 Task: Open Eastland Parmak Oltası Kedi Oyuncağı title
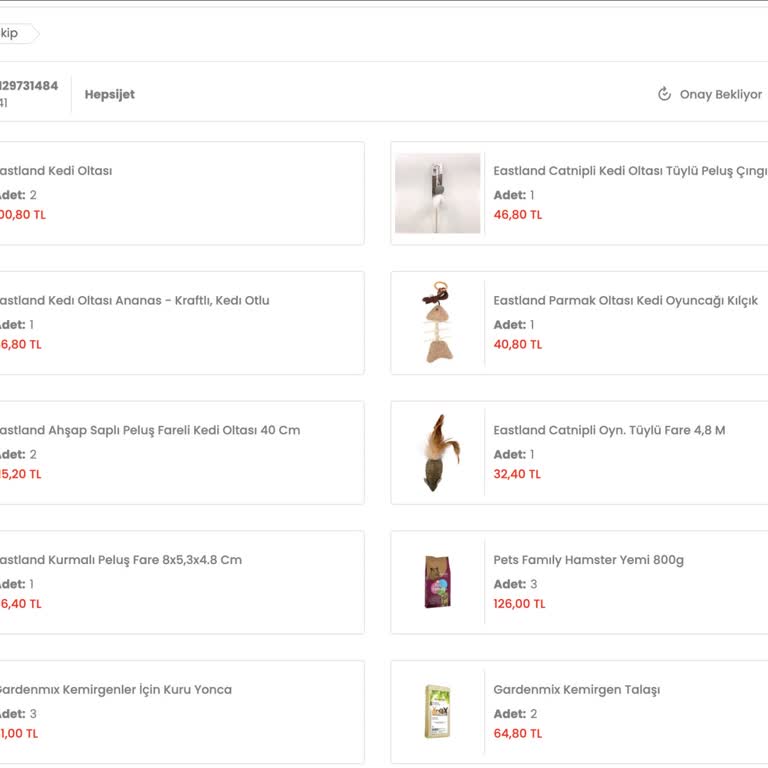625,301
